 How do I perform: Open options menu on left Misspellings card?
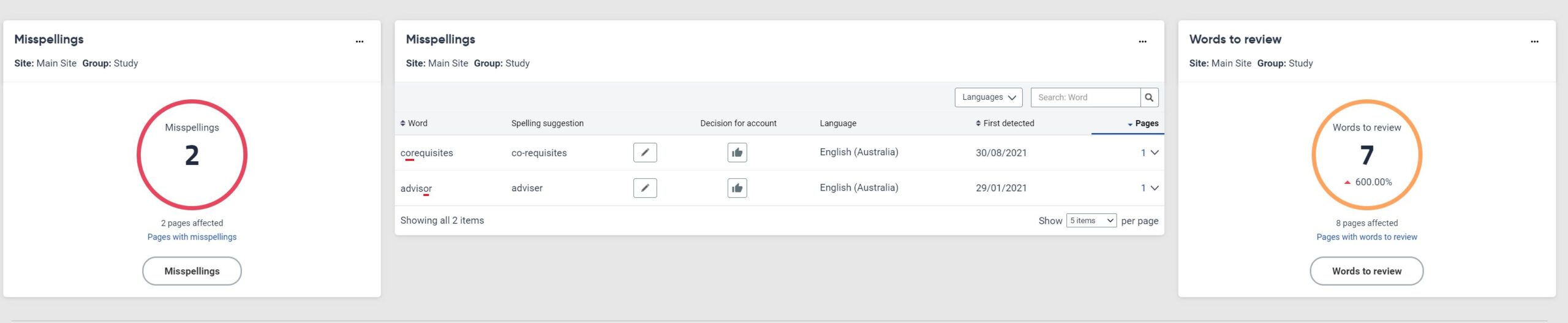360,42
